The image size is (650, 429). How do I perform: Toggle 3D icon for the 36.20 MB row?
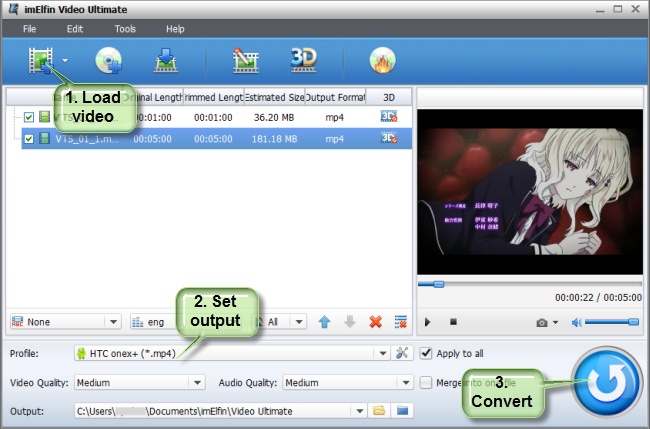(389, 116)
